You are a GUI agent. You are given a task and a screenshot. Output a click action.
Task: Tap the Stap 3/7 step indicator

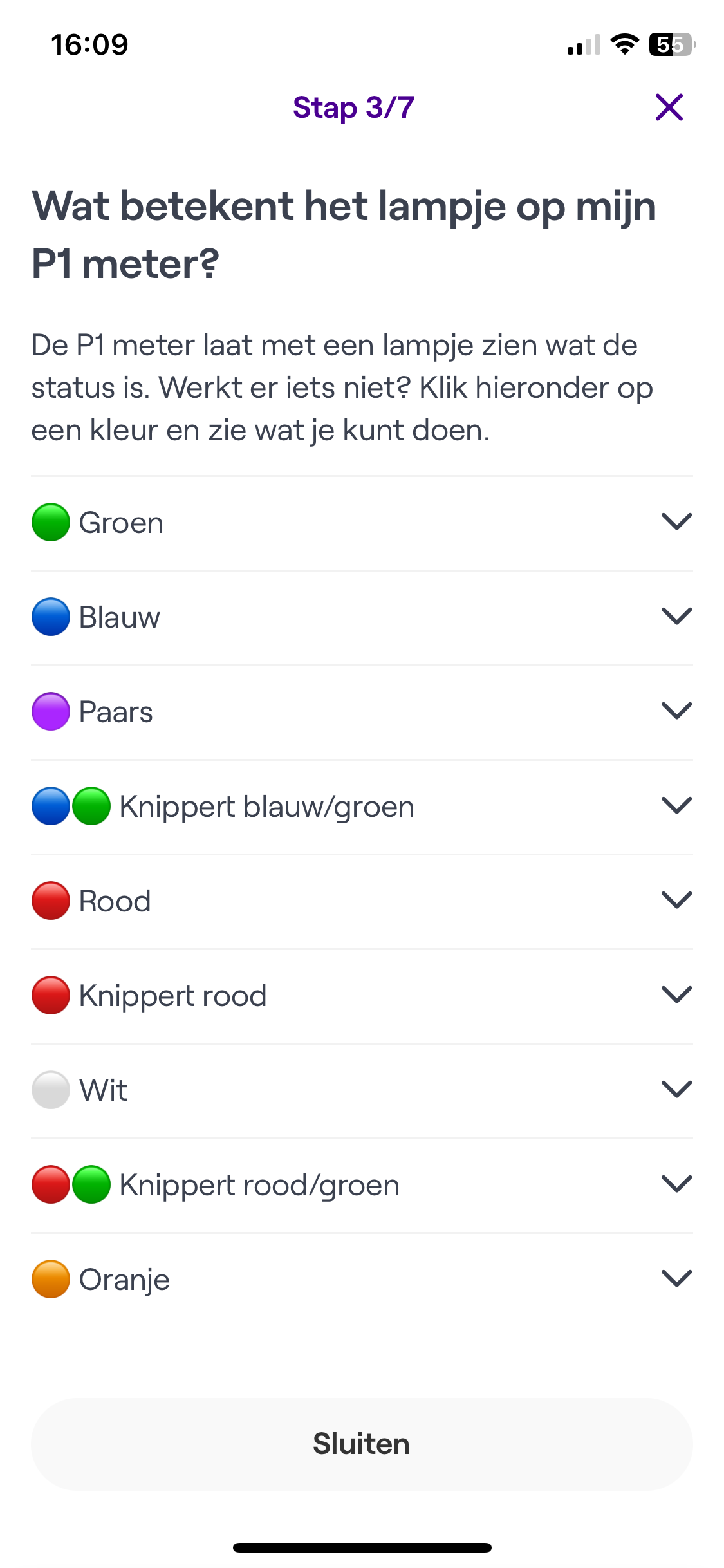tap(354, 107)
